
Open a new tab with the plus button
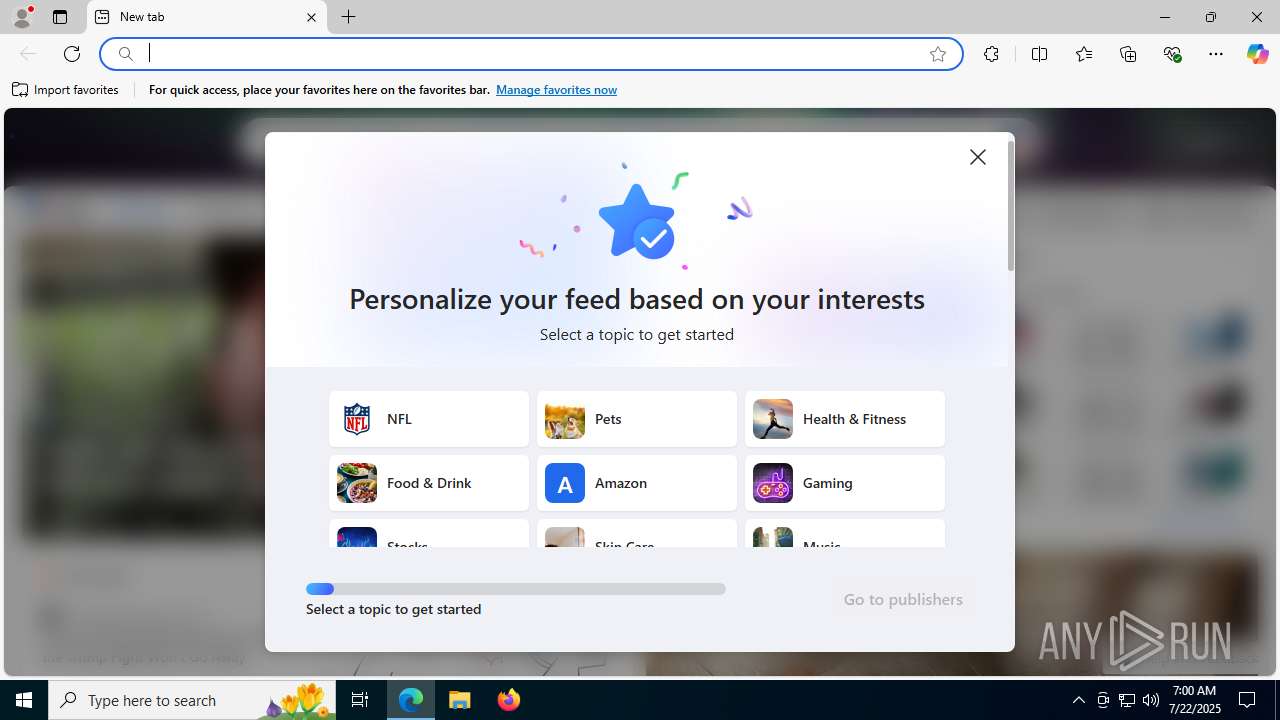(349, 17)
